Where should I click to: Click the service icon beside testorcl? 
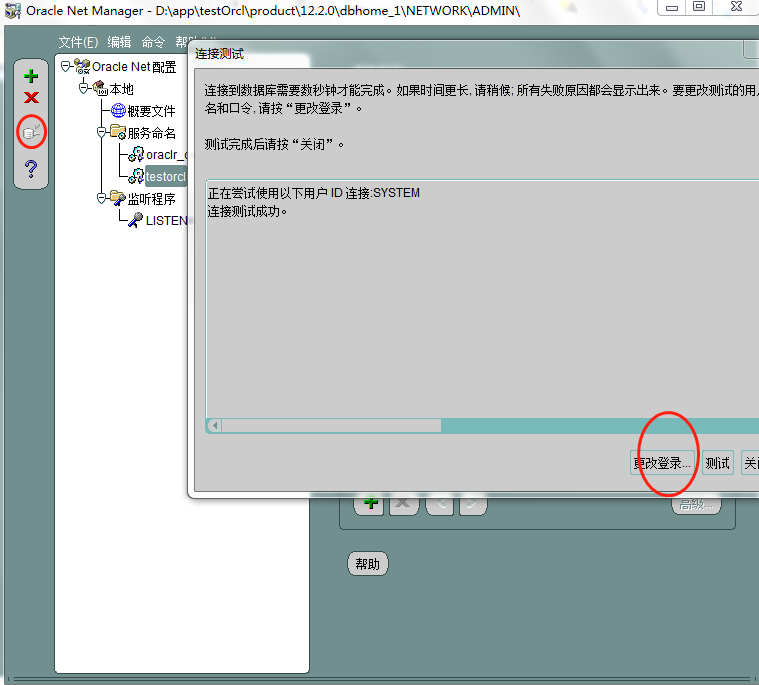(136, 176)
